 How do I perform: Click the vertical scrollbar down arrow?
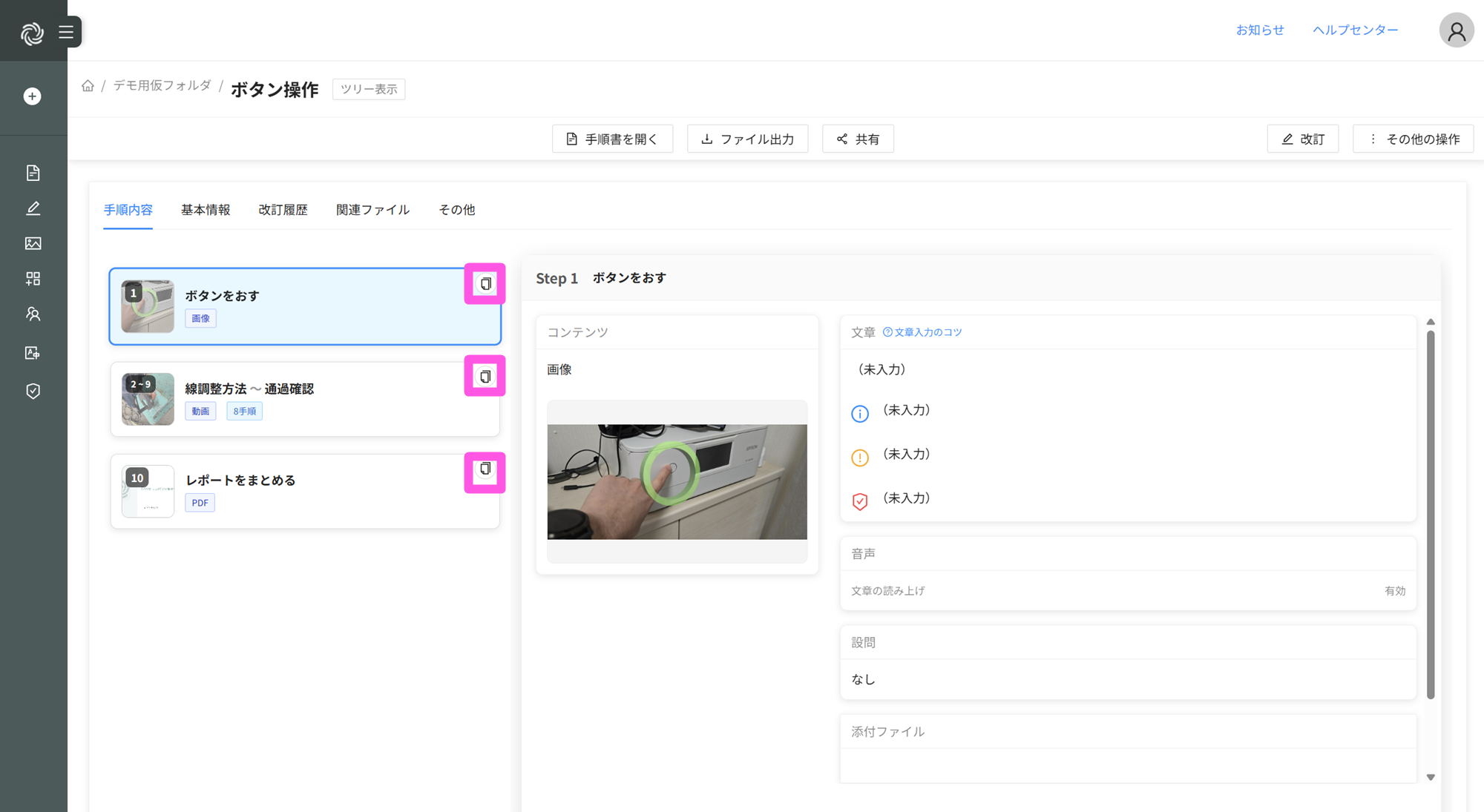pyautogui.click(x=1431, y=777)
